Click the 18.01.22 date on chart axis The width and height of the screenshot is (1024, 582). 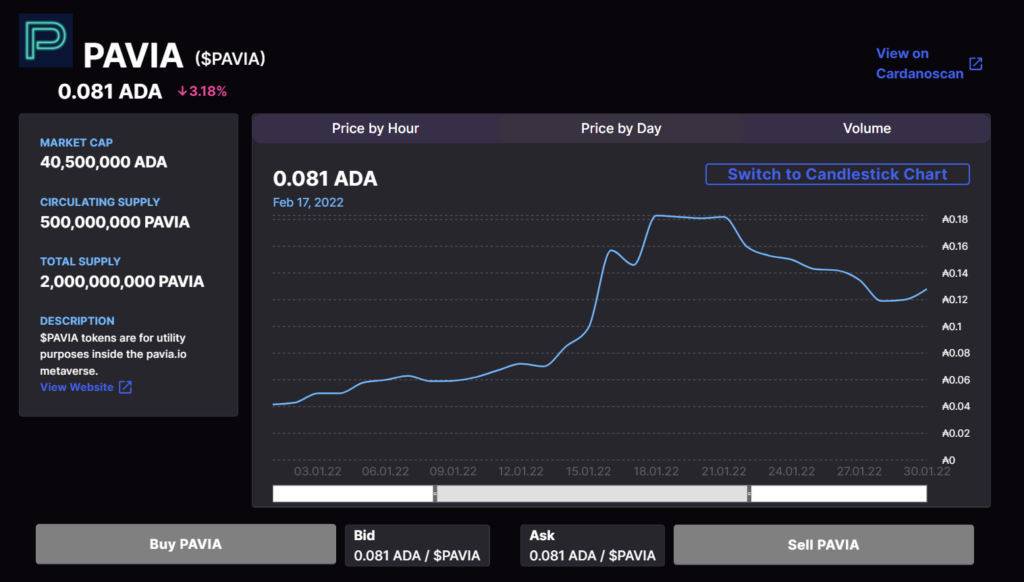pyautogui.click(x=656, y=472)
